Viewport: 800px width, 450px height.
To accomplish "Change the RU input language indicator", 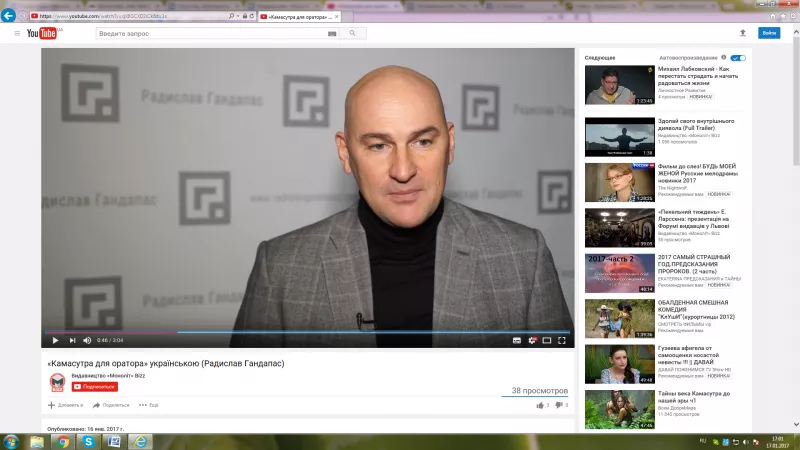I will coord(703,441).
